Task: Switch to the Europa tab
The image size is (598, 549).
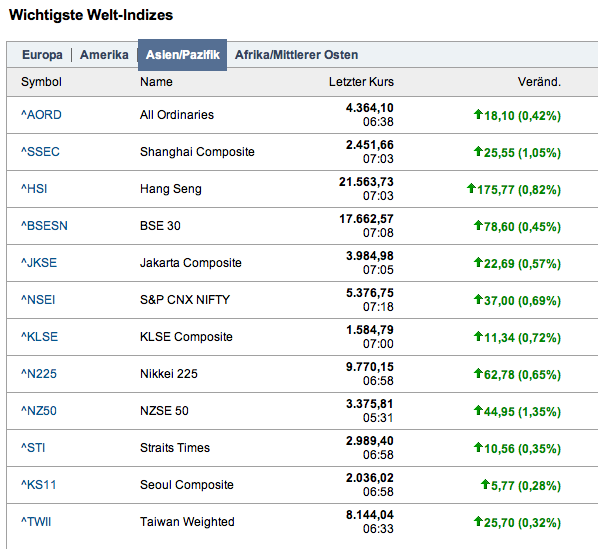Action: point(42,55)
